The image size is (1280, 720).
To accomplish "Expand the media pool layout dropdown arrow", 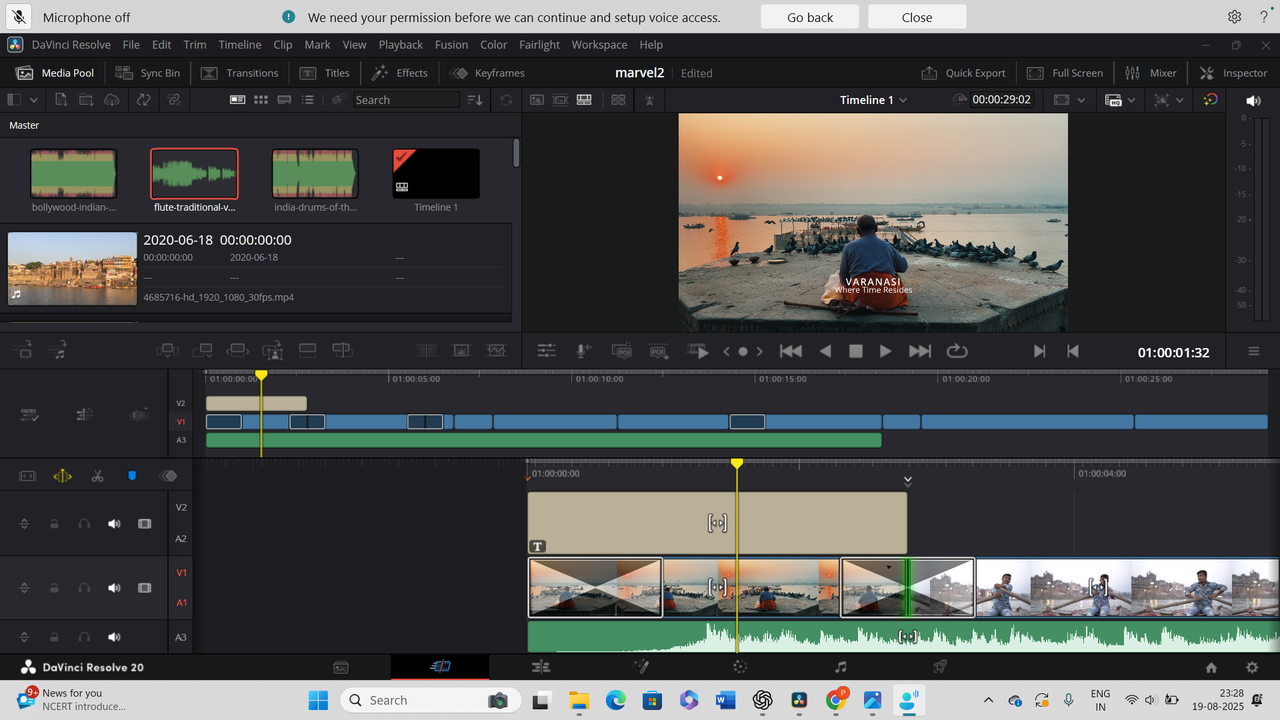I will point(34,100).
